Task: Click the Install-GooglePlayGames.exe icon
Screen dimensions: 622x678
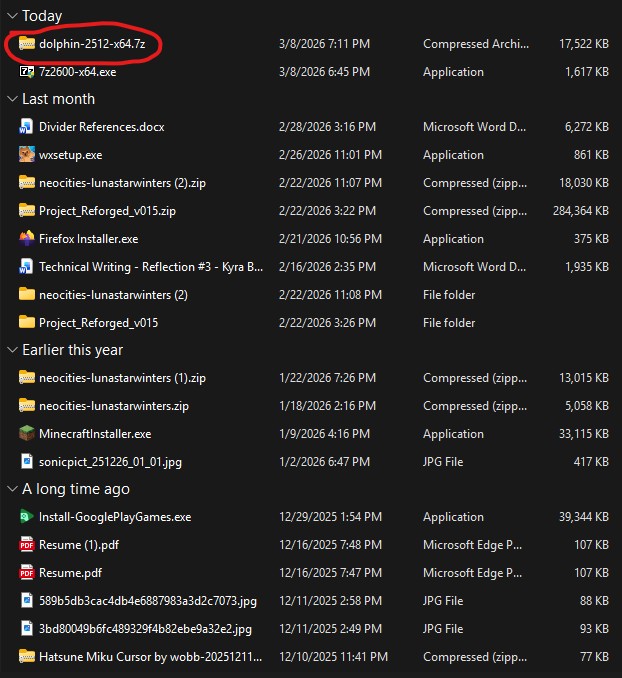Action: 27,517
